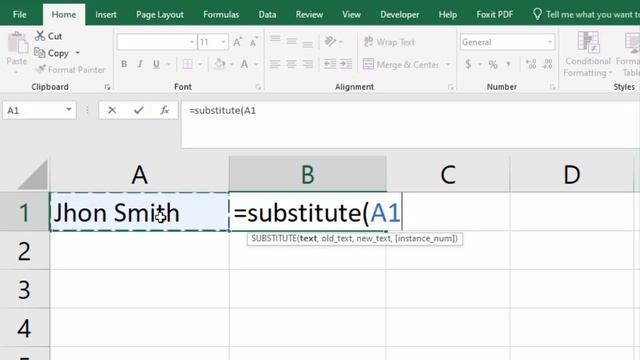Switch to the Data tab
640x360 pixels.
coord(267,15)
